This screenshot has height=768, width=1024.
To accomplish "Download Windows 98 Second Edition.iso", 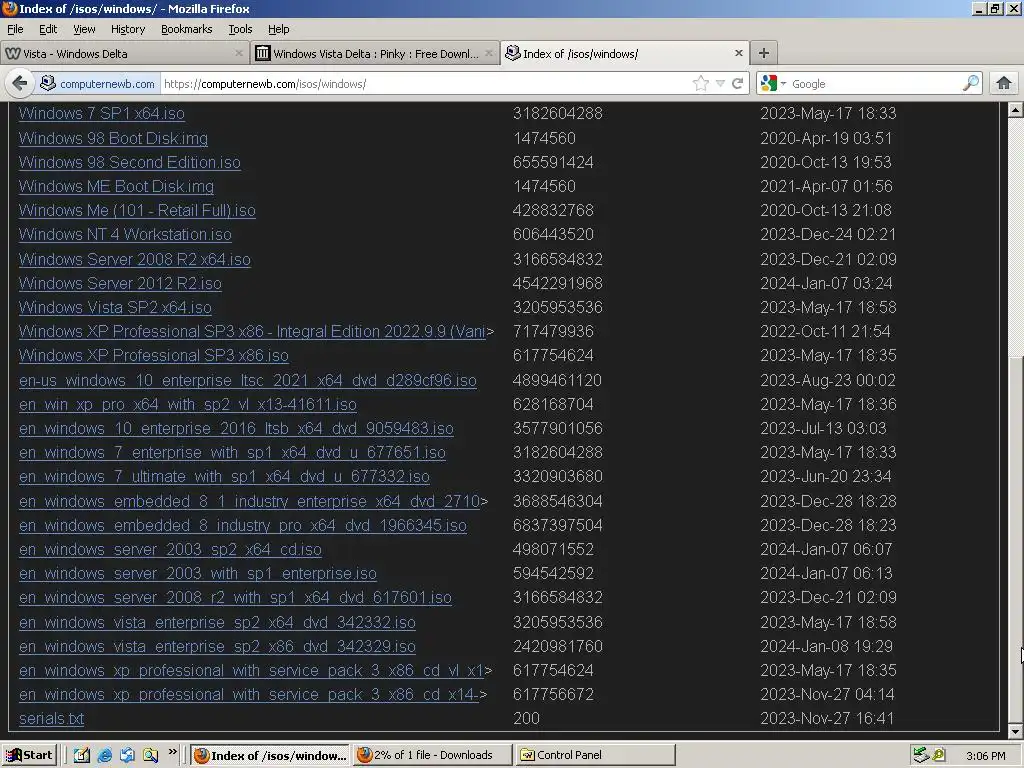I will tap(130, 162).
